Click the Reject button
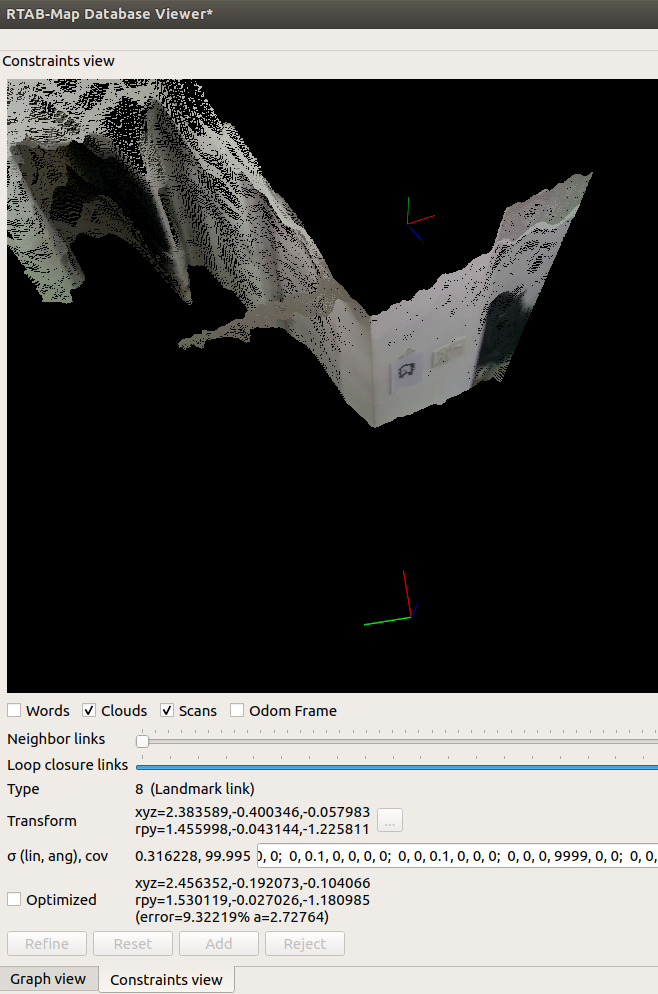 click(x=304, y=944)
